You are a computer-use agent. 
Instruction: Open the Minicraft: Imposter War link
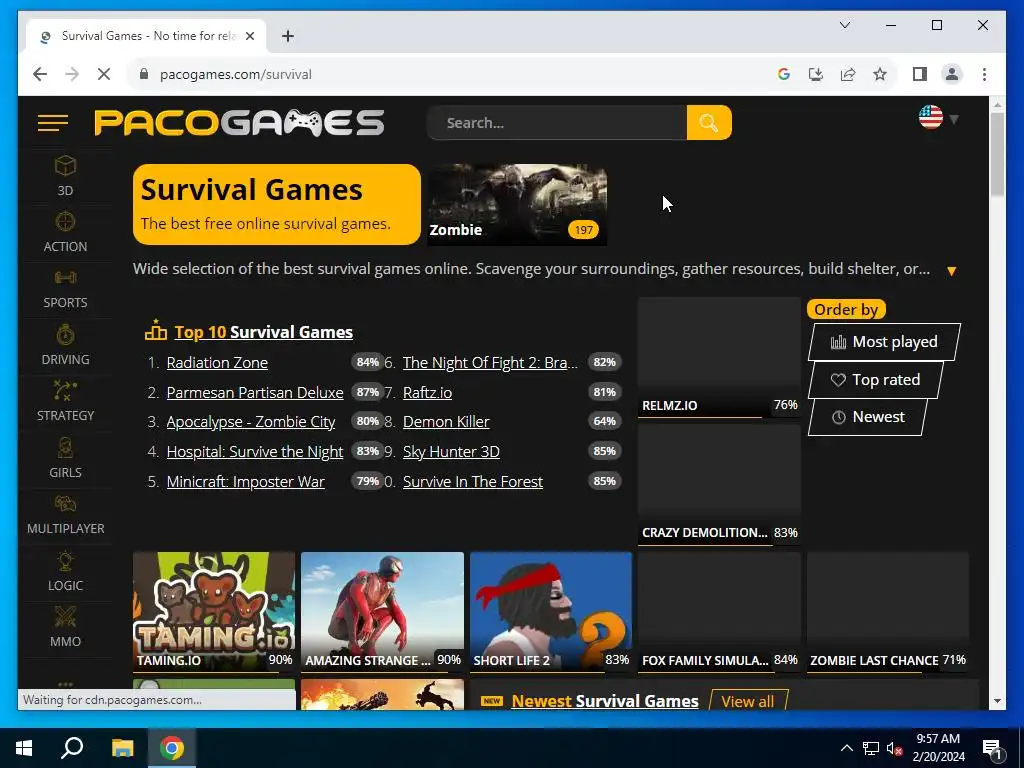coord(246,482)
